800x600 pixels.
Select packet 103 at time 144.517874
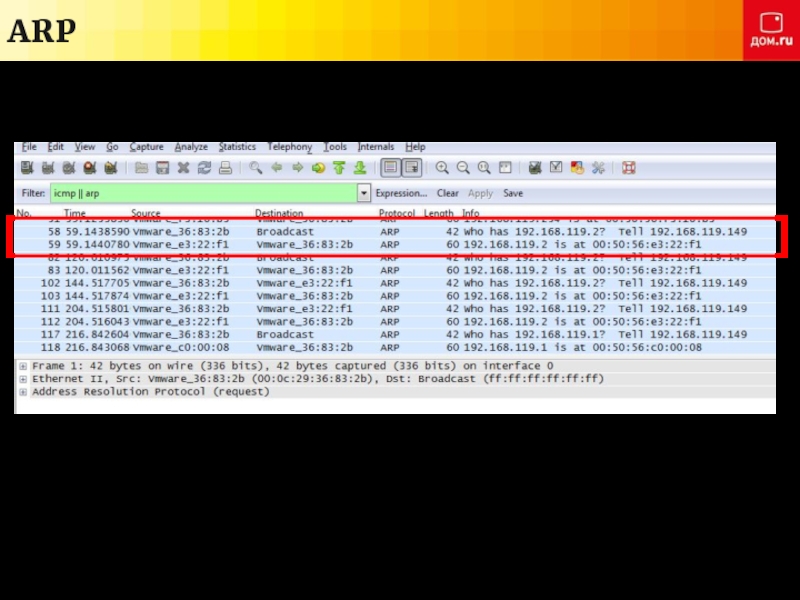pos(395,296)
